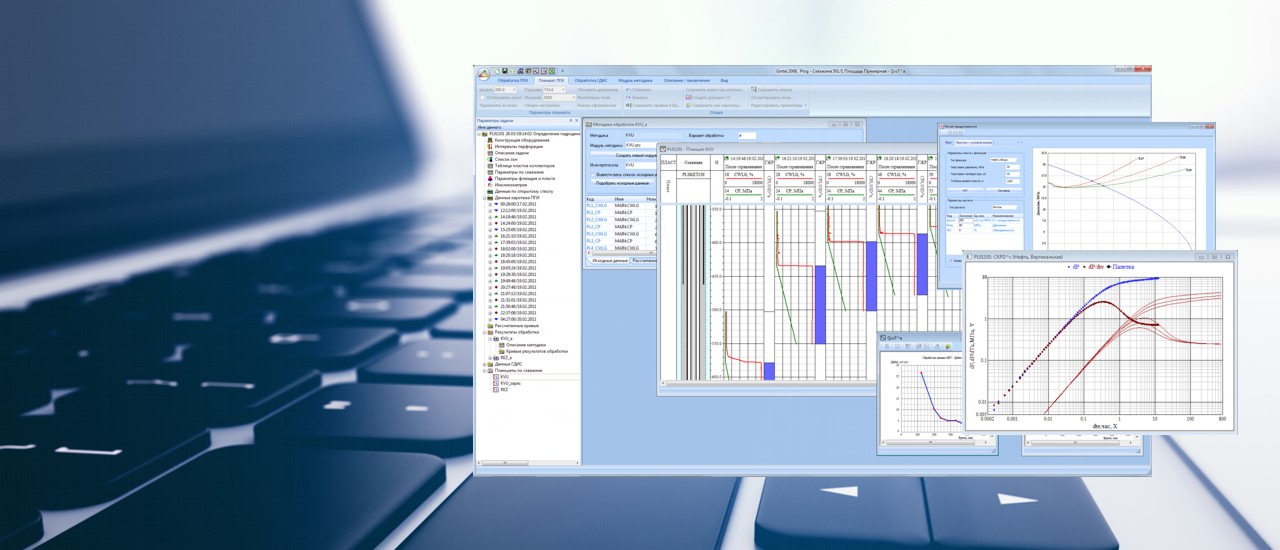Collapse the 'Результаты обработки' tree node

tap(484, 332)
